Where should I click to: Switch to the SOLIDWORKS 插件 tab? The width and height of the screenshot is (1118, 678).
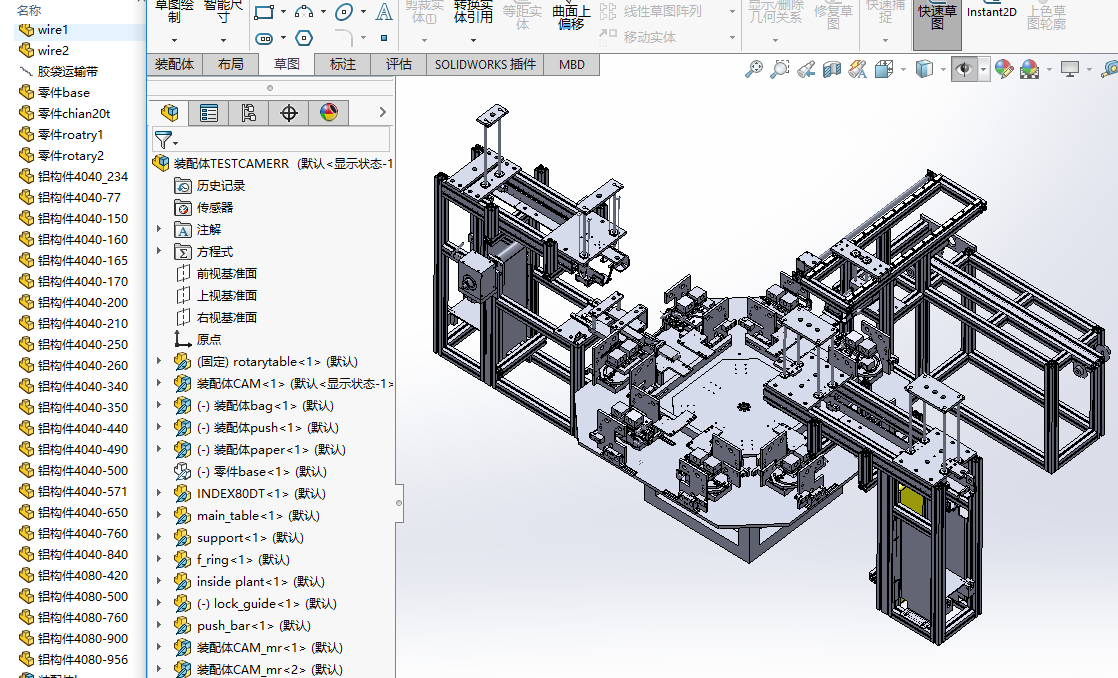pos(485,64)
